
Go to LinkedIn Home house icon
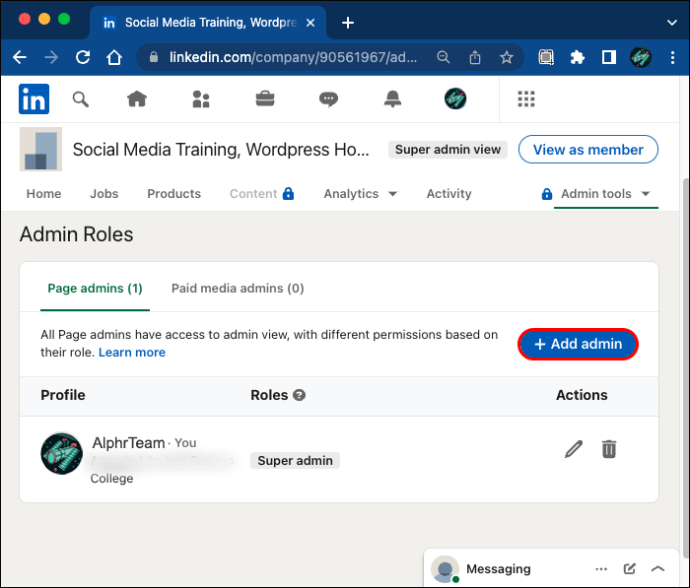tap(137, 99)
